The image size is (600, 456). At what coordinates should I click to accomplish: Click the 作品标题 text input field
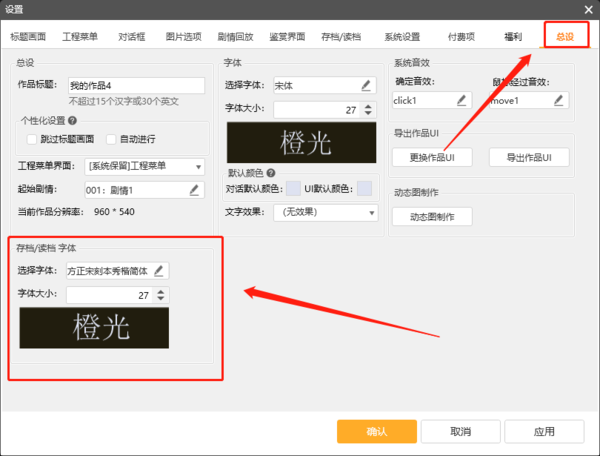point(135,86)
